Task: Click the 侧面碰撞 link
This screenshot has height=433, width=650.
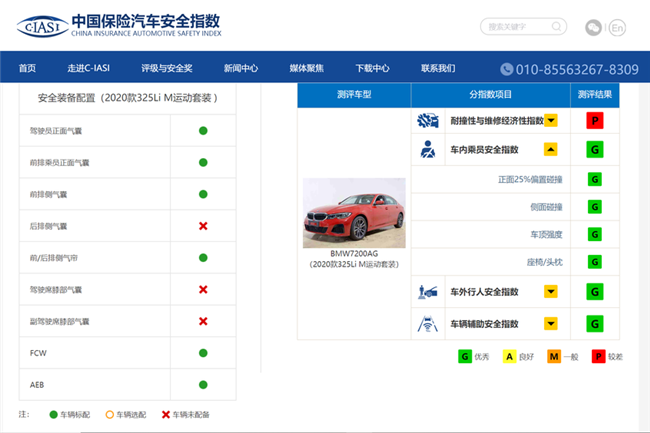Action: pyautogui.click(x=546, y=207)
